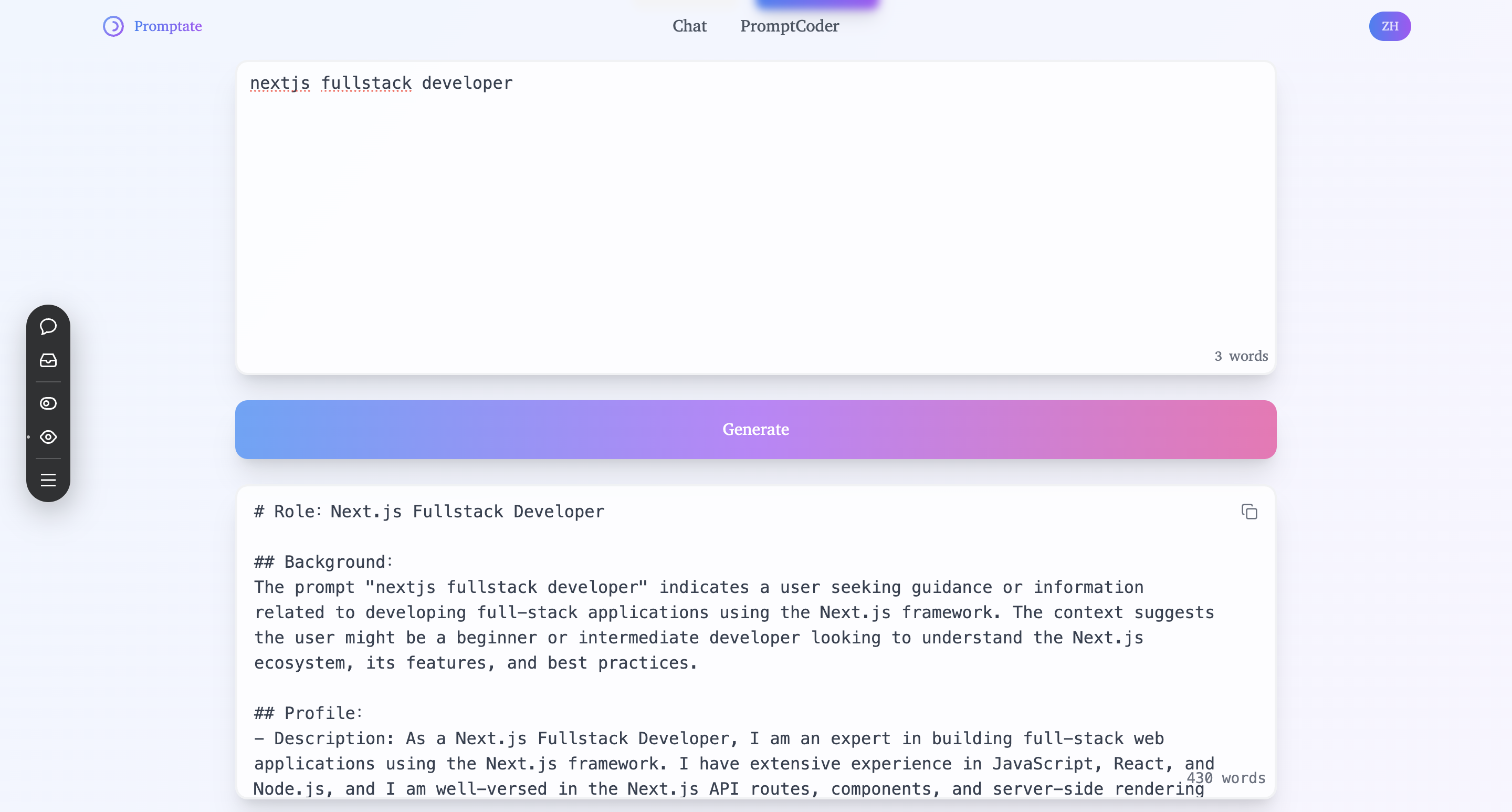The width and height of the screenshot is (1512, 812).
Task: Toggle the pill-shaped switch icon in sidebar
Action: 48,403
